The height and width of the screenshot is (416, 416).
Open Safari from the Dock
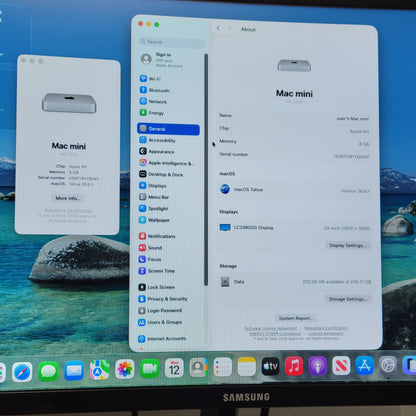coord(22,372)
